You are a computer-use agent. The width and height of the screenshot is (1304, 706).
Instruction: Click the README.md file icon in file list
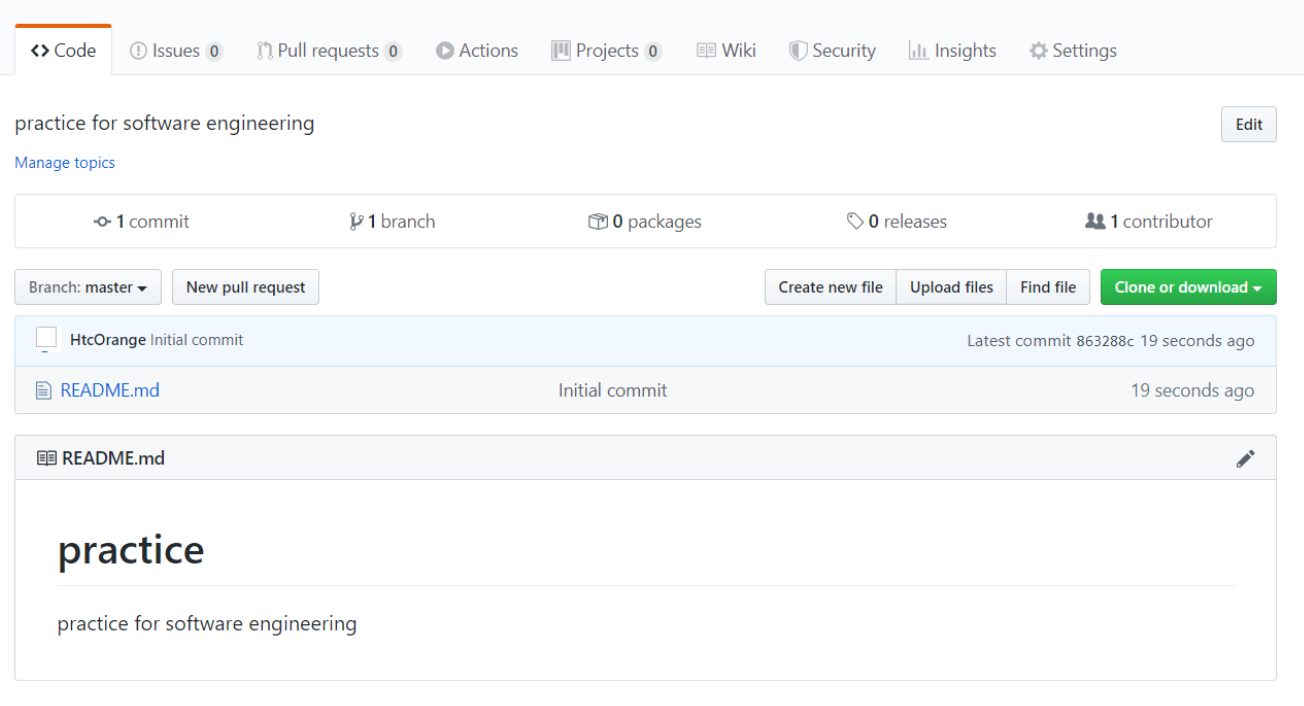click(43, 391)
